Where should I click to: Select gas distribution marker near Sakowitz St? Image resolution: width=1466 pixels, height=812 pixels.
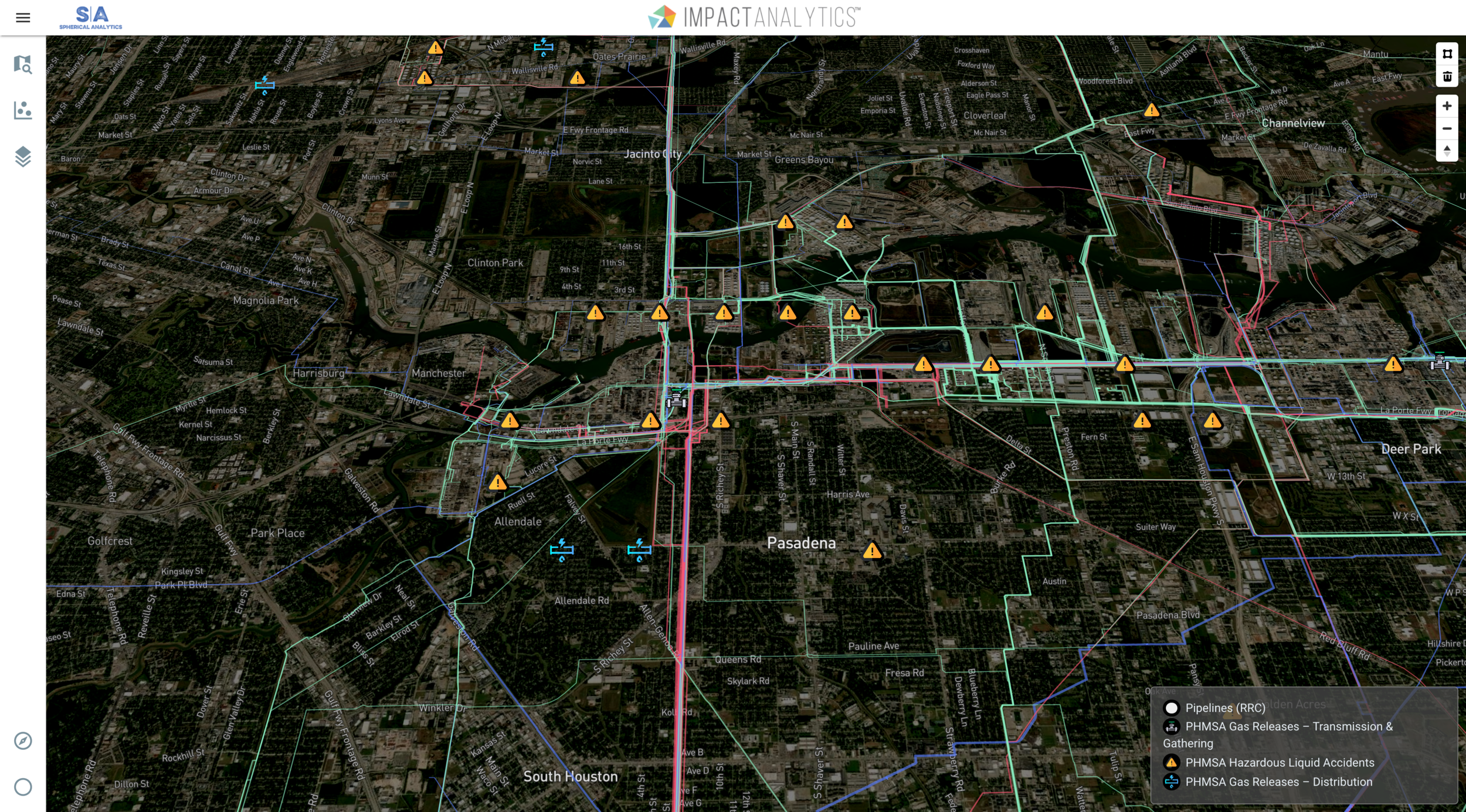[x=264, y=85]
